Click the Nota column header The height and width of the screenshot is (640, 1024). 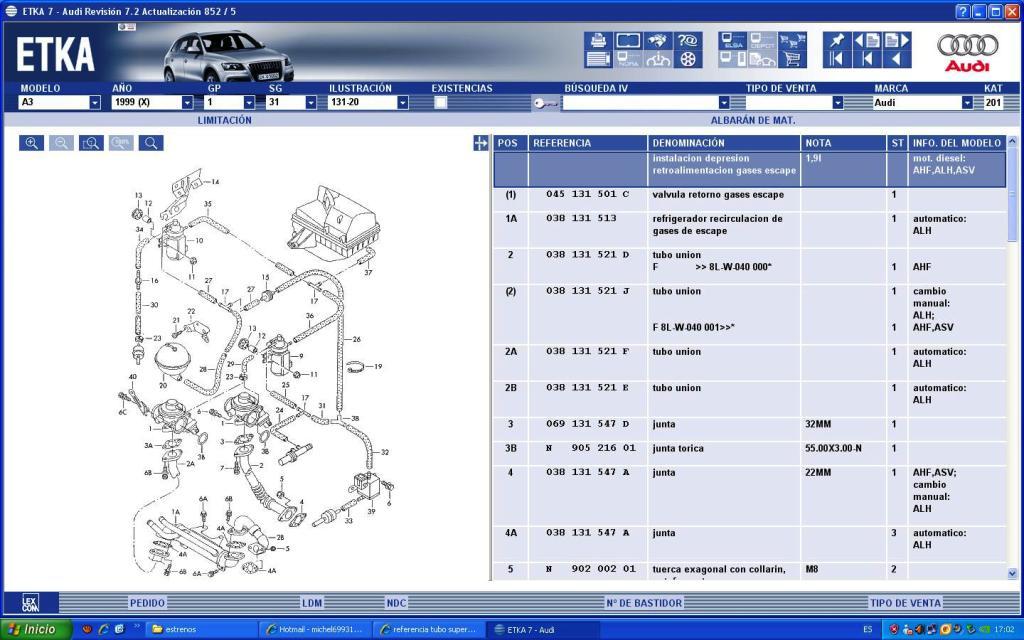coord(844,143)
